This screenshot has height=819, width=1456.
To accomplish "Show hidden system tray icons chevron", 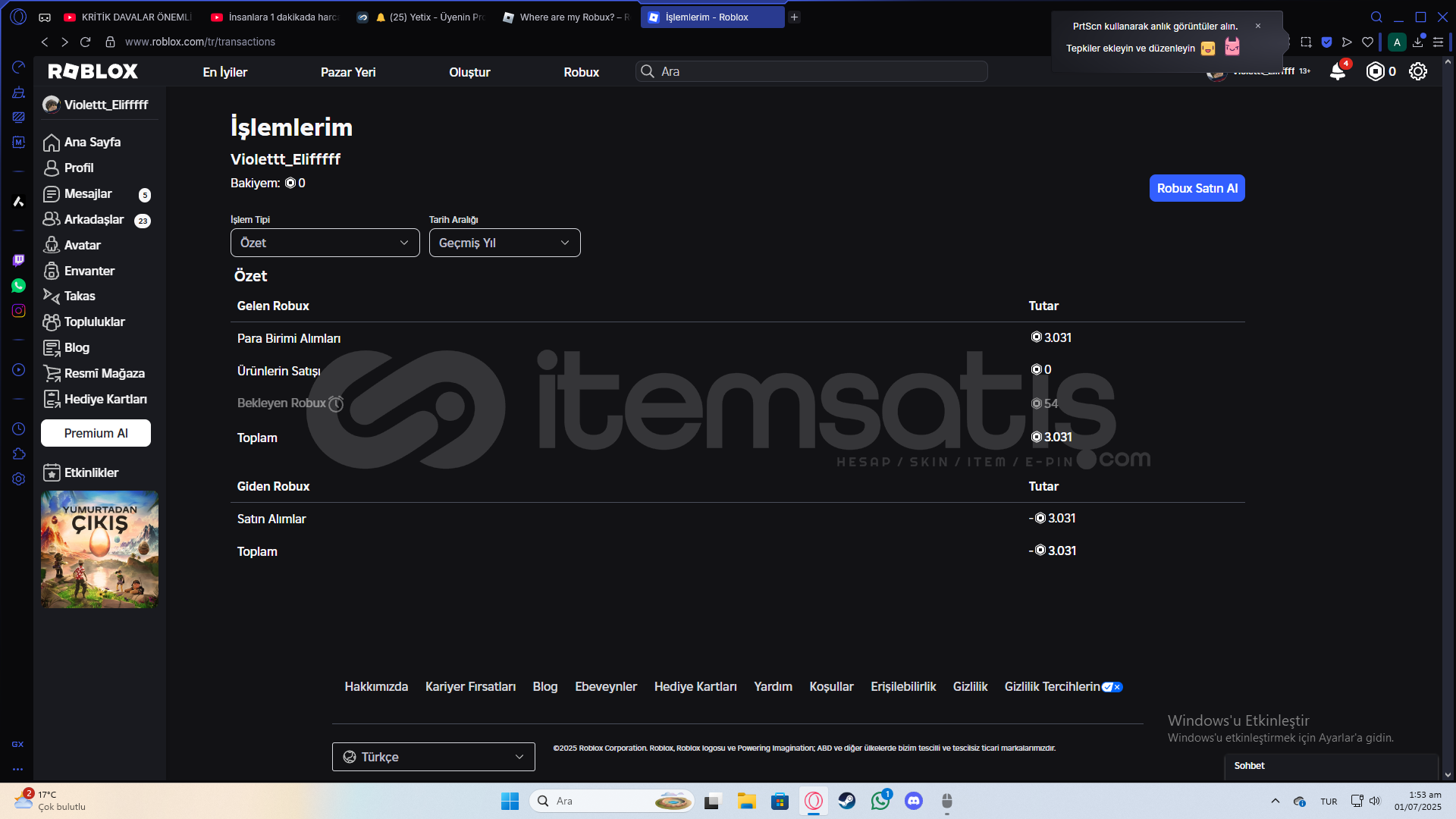I will (1276, 801).
